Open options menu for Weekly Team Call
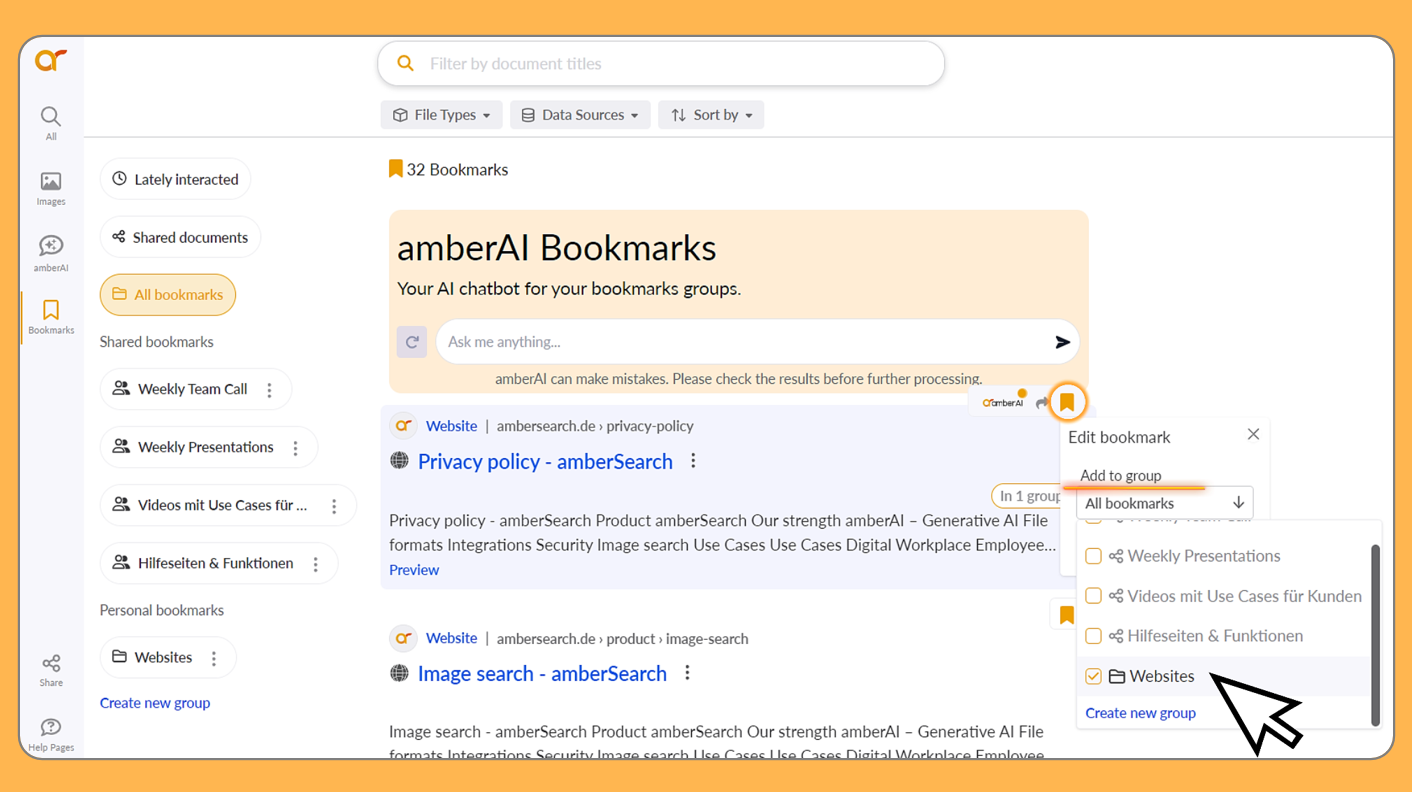 269,390
